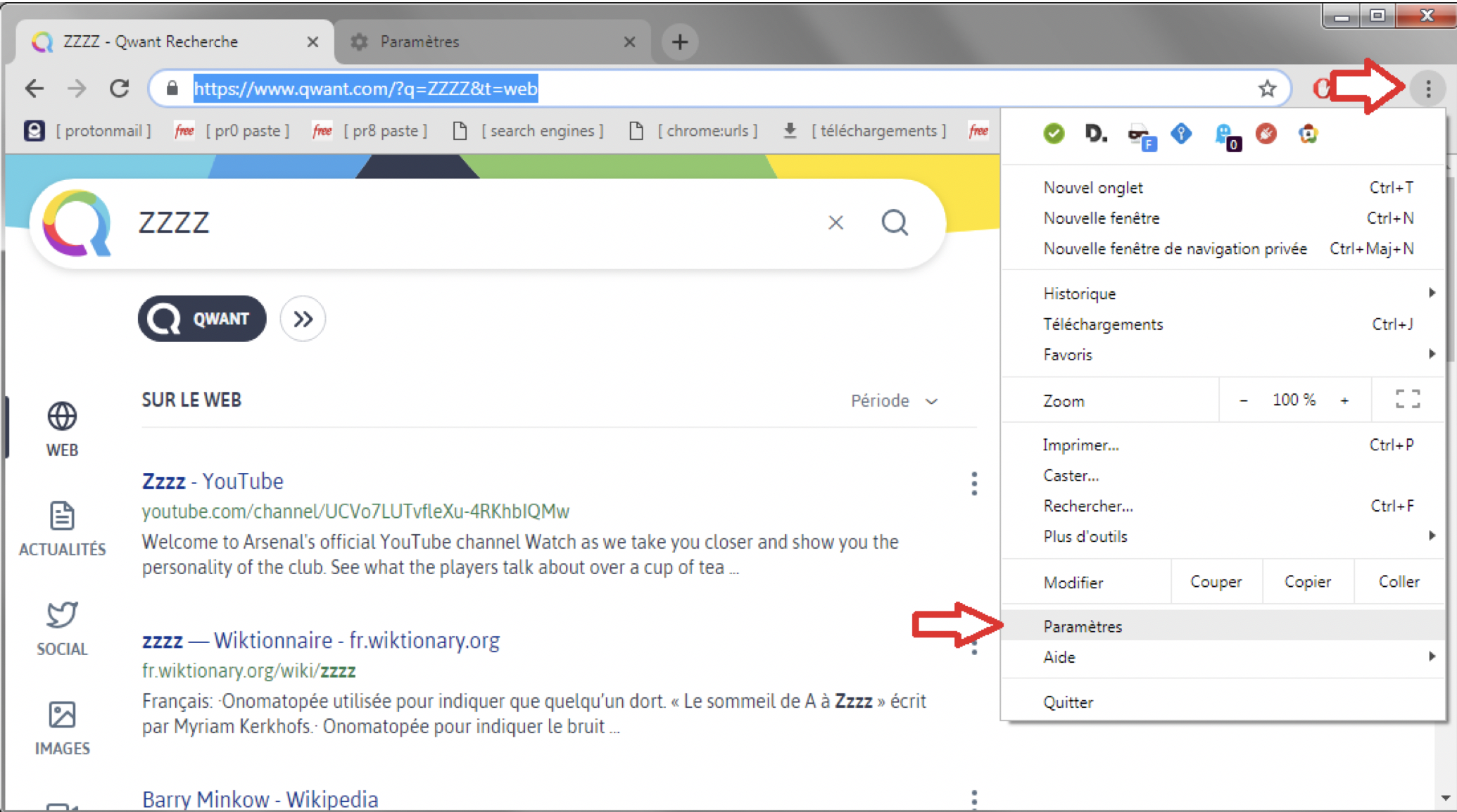Screen dimensions: 1457x812
Task: Select Nouvelle fenêtre from menu
Action: pos(1224,218)
